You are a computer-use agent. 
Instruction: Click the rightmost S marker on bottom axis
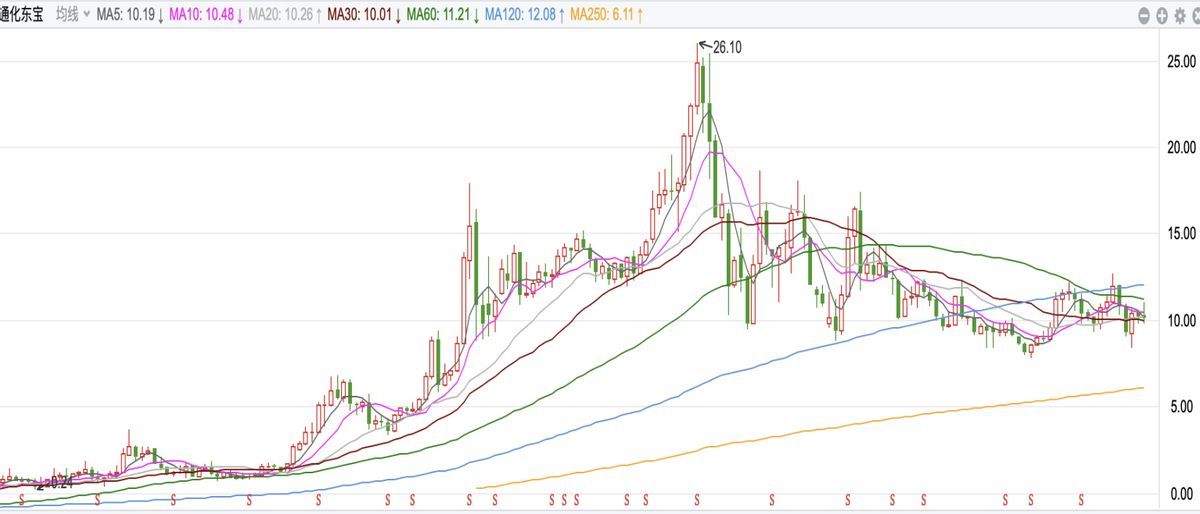[1081, 499]
